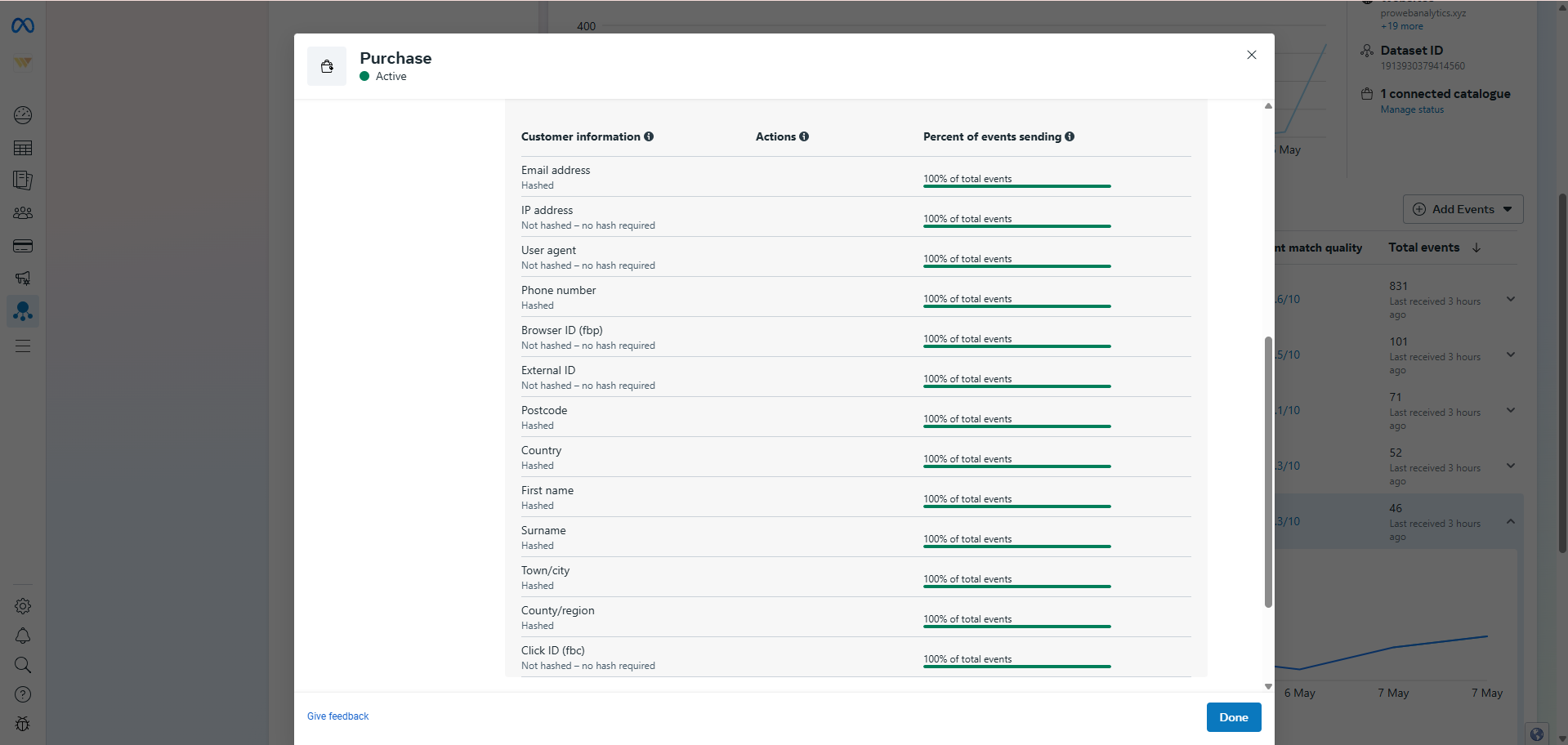
Task: Close the Purchase dialog
Action: click(x=1251, y=55)
